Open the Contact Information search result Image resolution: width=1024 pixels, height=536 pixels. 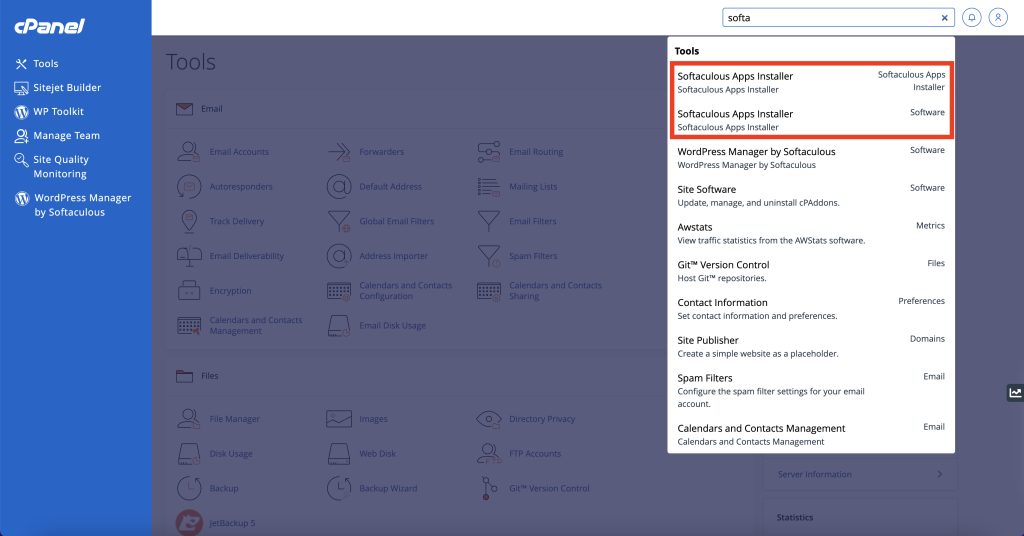[811, 309]
